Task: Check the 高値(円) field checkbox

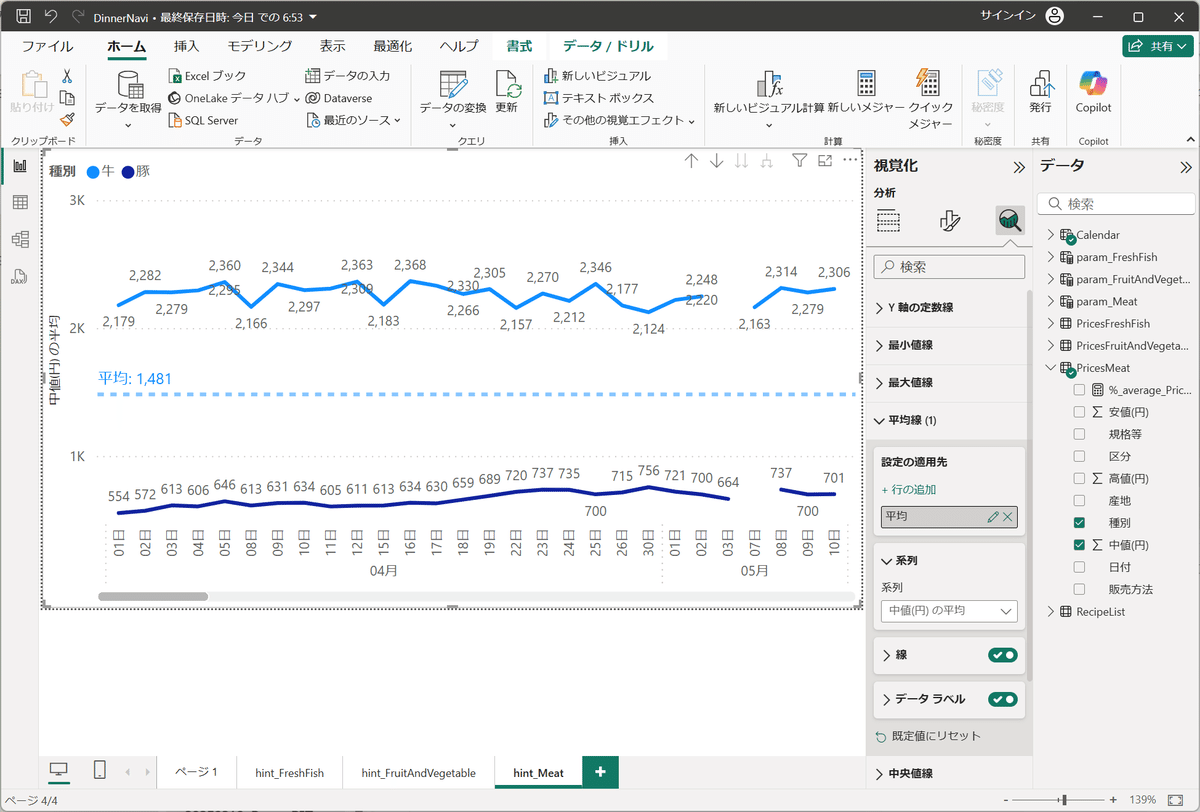Action: (1079, 478)
